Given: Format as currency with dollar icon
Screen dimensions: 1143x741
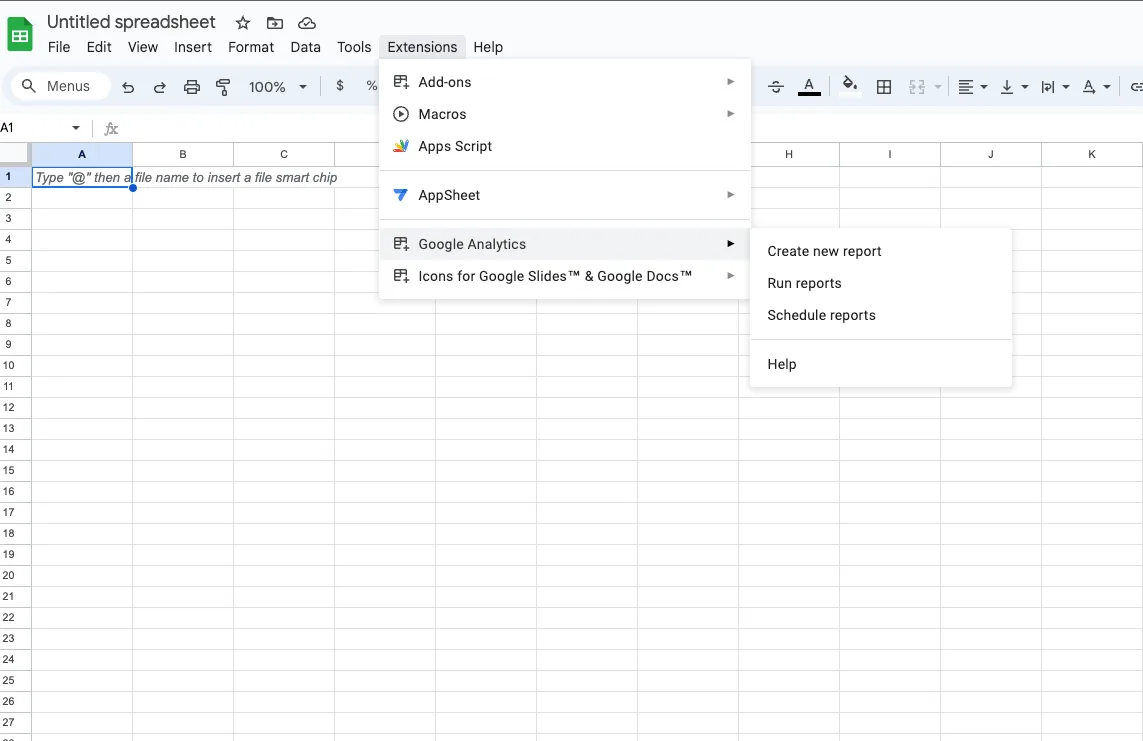Looking at the screenshot, I should (x=340, y=86).
